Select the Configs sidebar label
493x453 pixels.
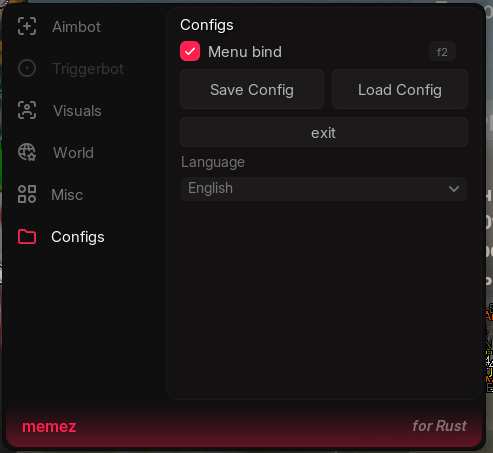coord(78,237)
